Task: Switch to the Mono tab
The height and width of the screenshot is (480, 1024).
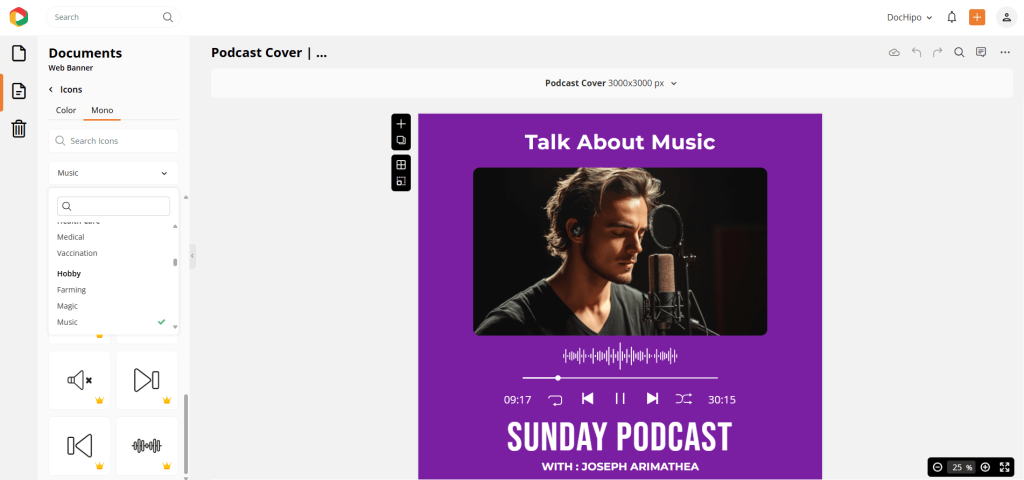Action: coord(102,110)
